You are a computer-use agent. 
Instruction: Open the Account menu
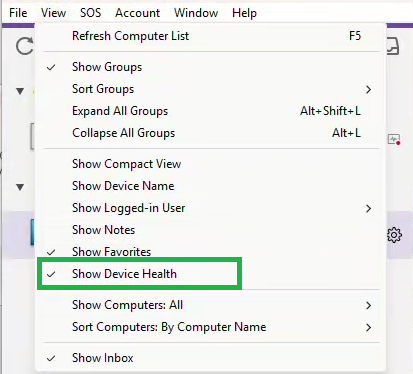[x=137, y=13]
